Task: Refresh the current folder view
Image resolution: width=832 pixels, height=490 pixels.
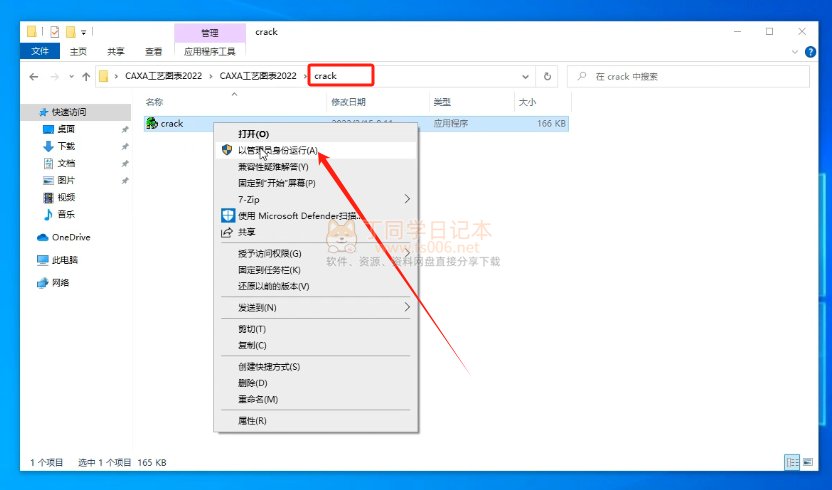Action: 547,76
